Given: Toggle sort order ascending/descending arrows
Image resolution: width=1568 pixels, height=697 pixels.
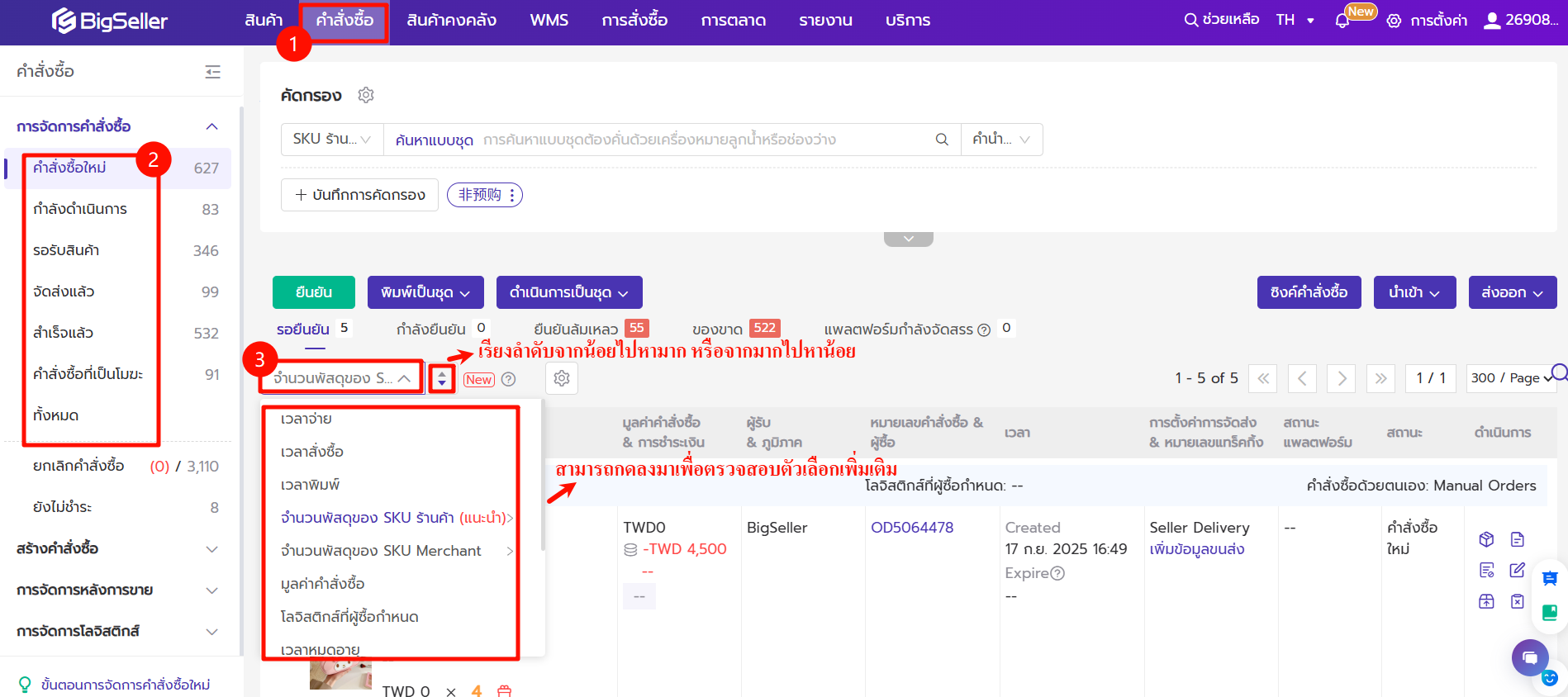Looking at the screenshot, I should [x=442, y=378].
